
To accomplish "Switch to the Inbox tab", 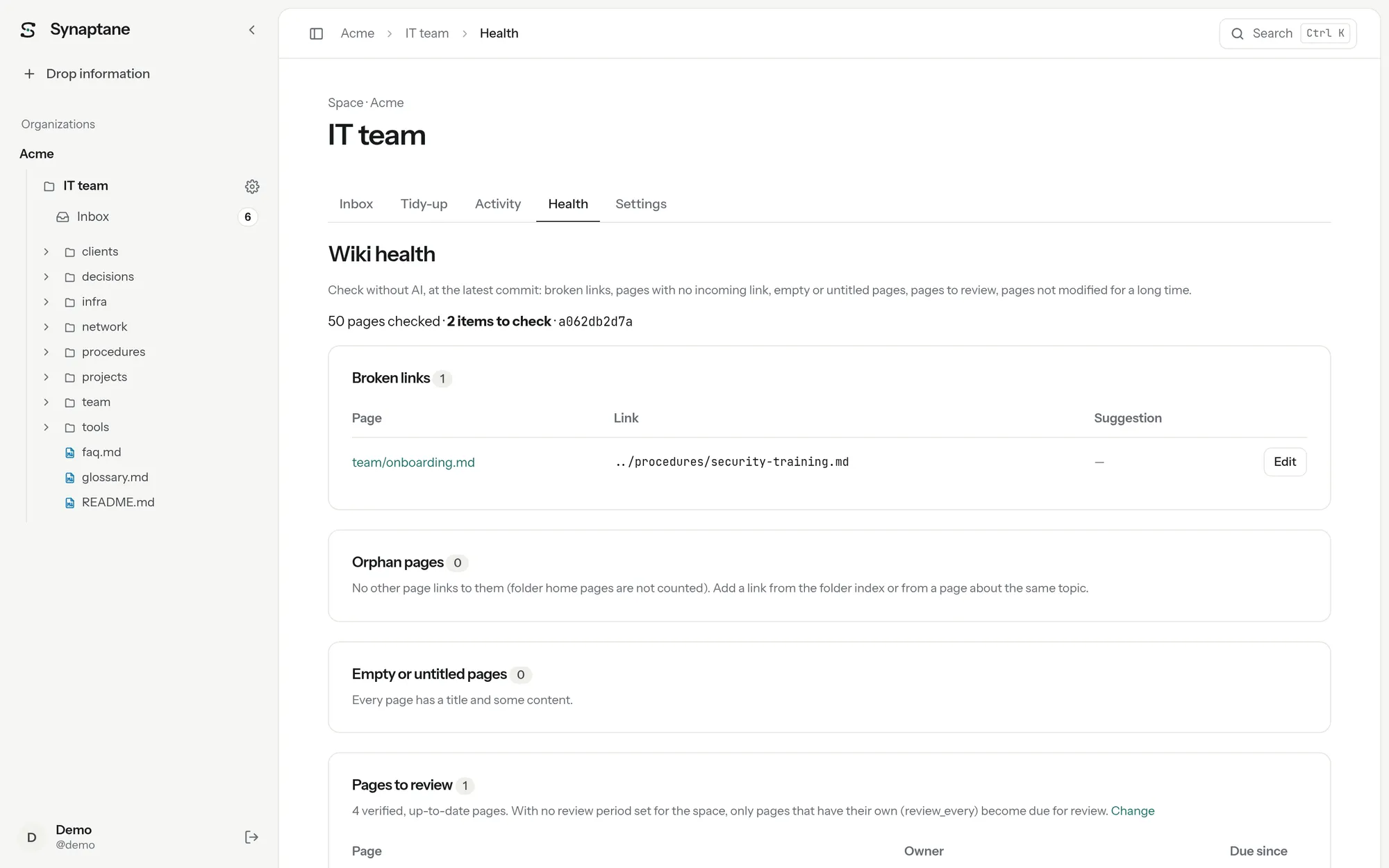I will [x=356, y=204].
